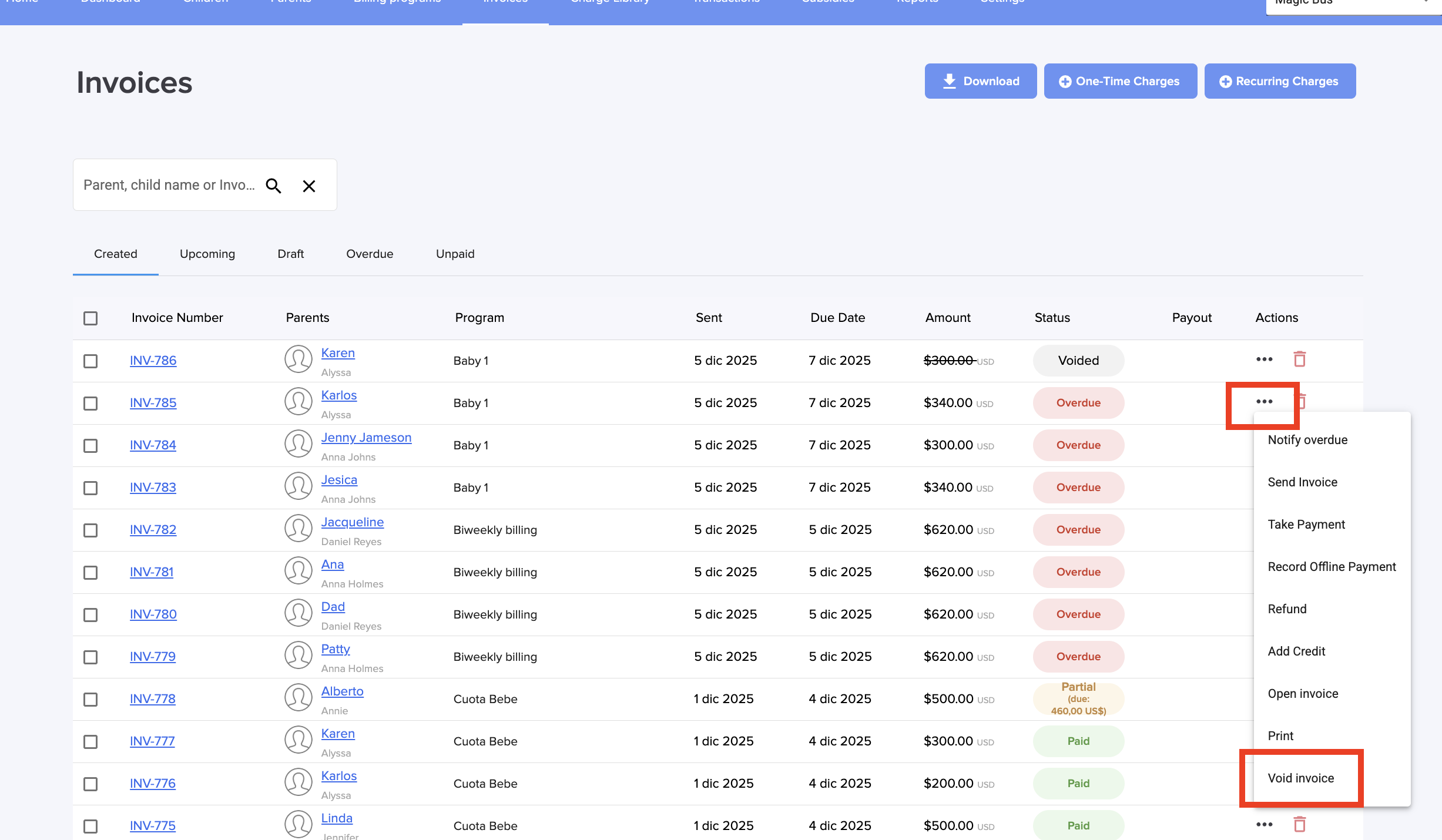This screenshot has height=840, width=1442.
Task: Open three-dot actions menu for INV-786
Action: 1264,359
